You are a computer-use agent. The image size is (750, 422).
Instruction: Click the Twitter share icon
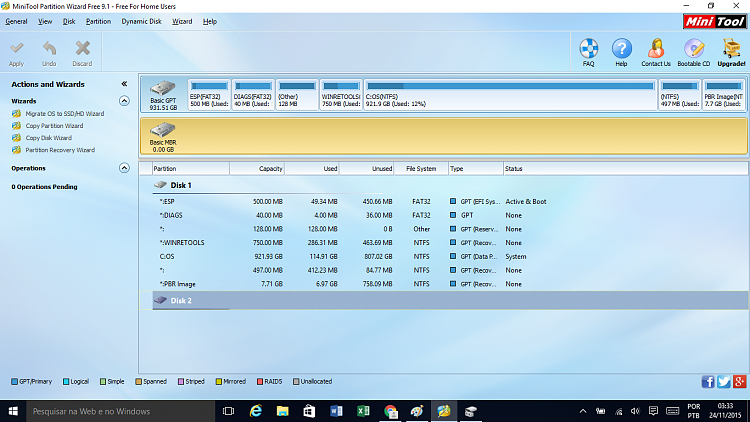724,381
